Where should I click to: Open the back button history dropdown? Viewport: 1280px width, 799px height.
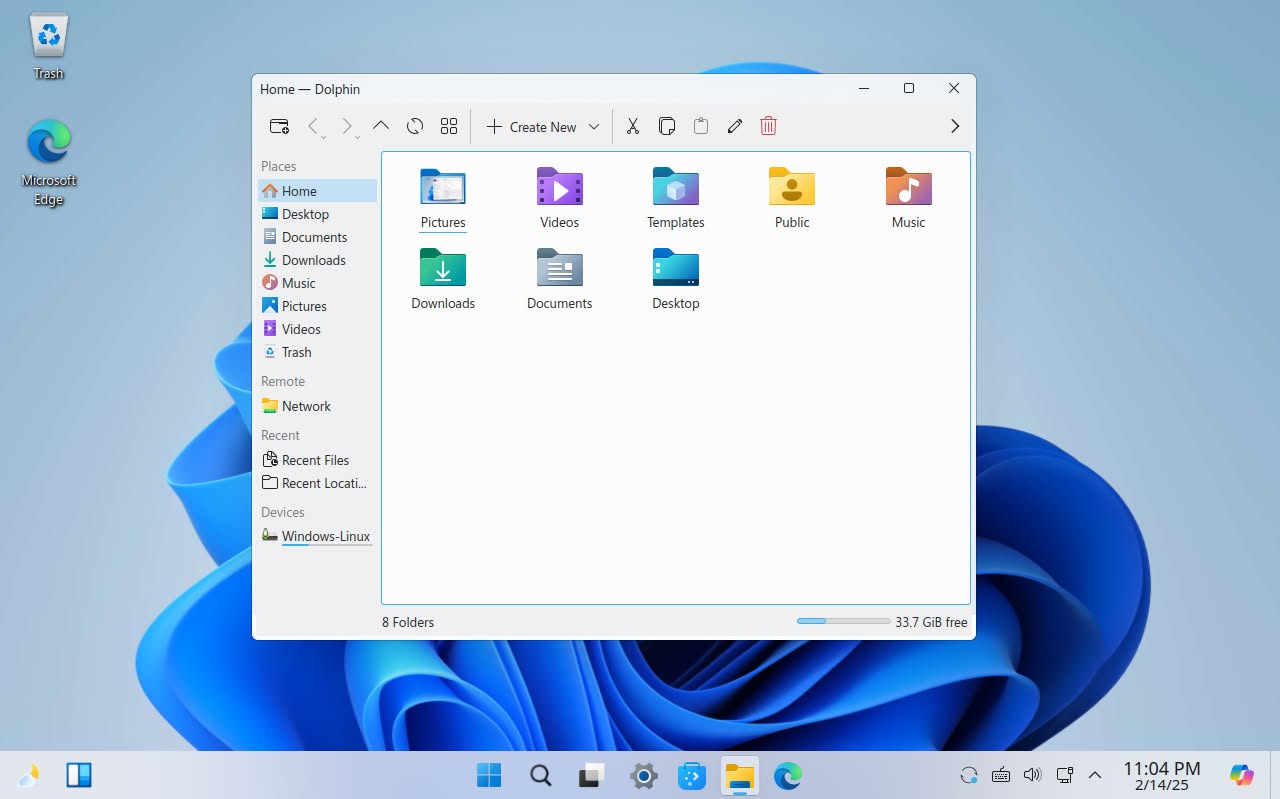(323, 137)
